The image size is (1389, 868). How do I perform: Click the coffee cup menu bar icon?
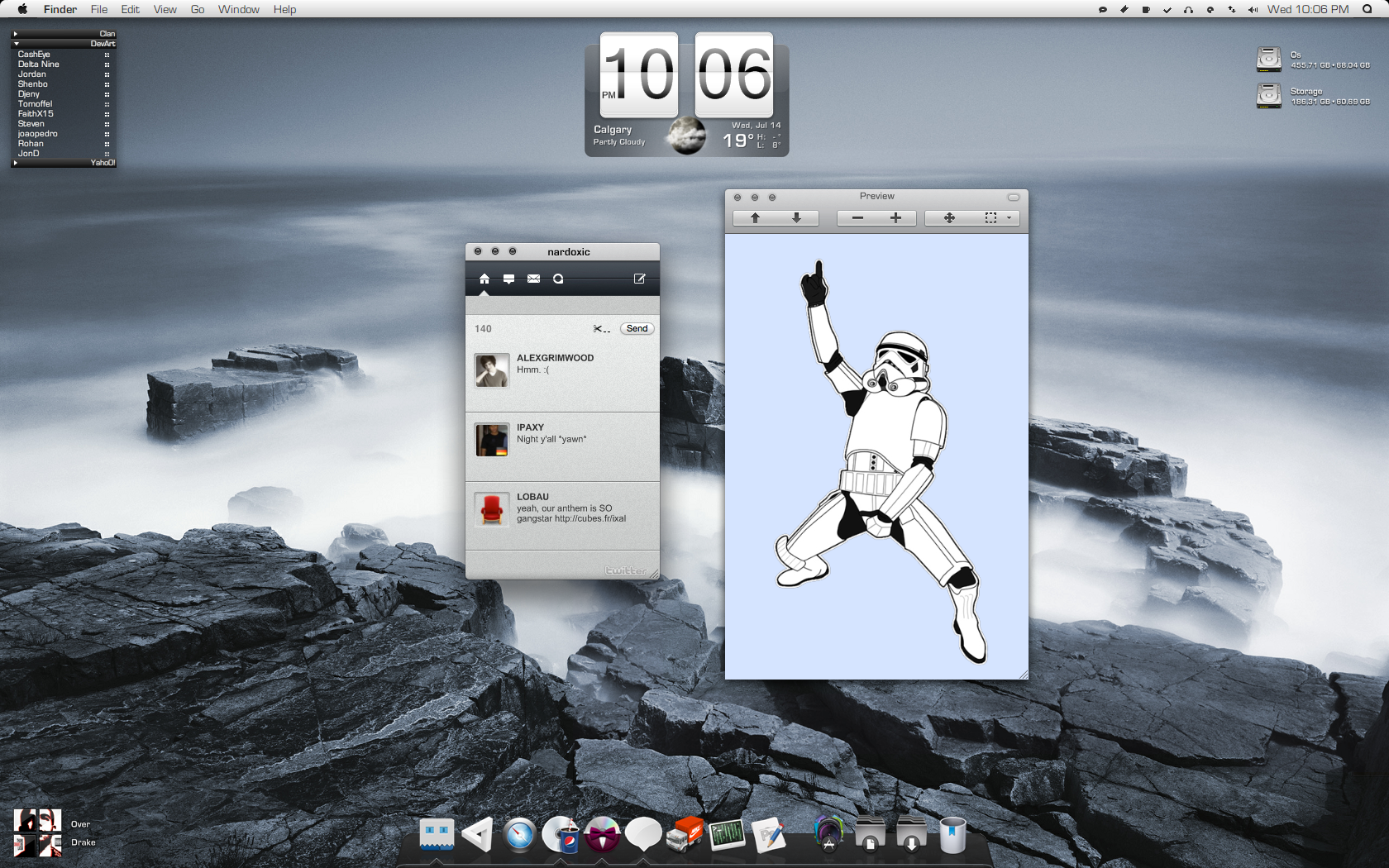click(1145, 10)
